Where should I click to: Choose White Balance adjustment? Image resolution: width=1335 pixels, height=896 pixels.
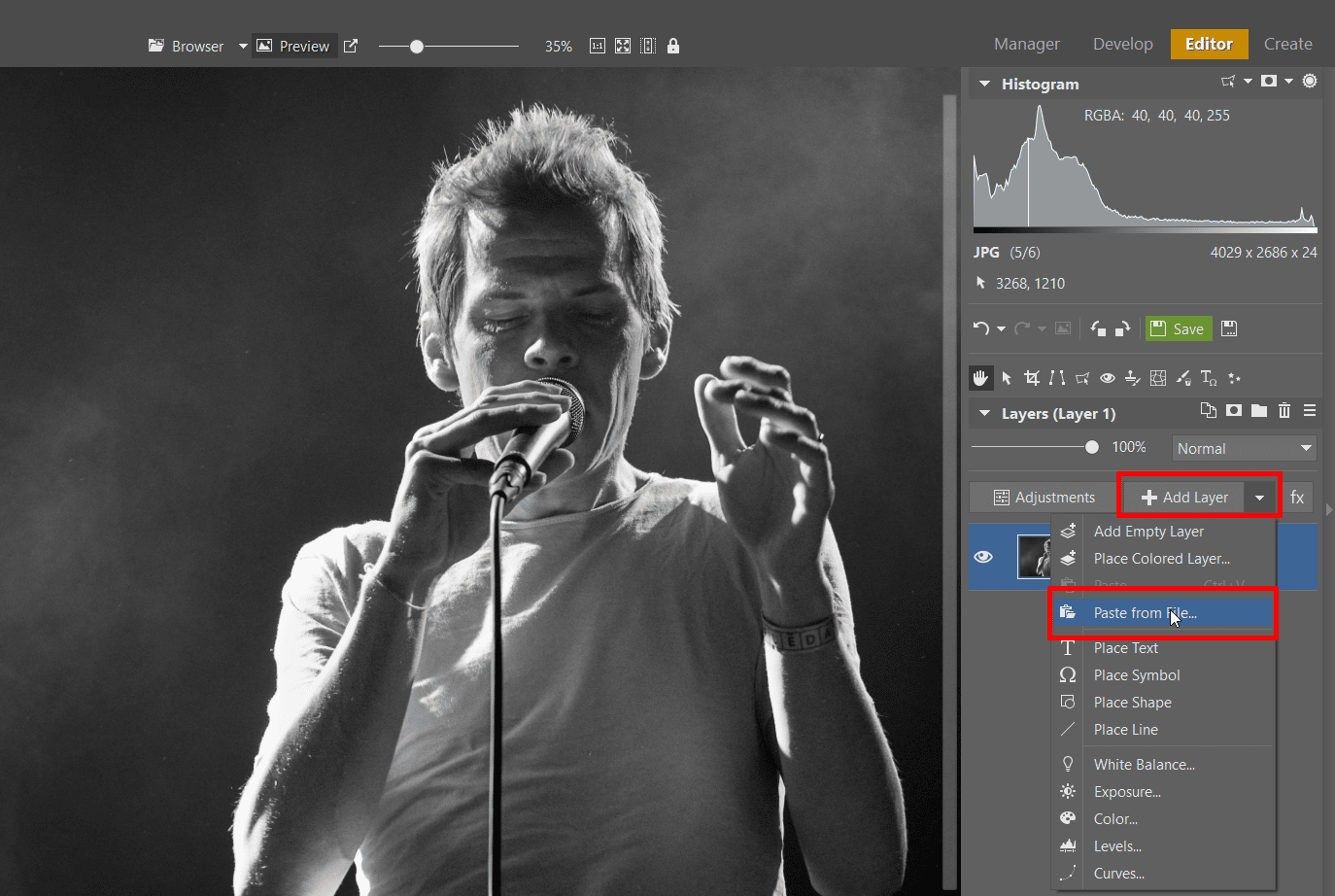click(1164, 765)
